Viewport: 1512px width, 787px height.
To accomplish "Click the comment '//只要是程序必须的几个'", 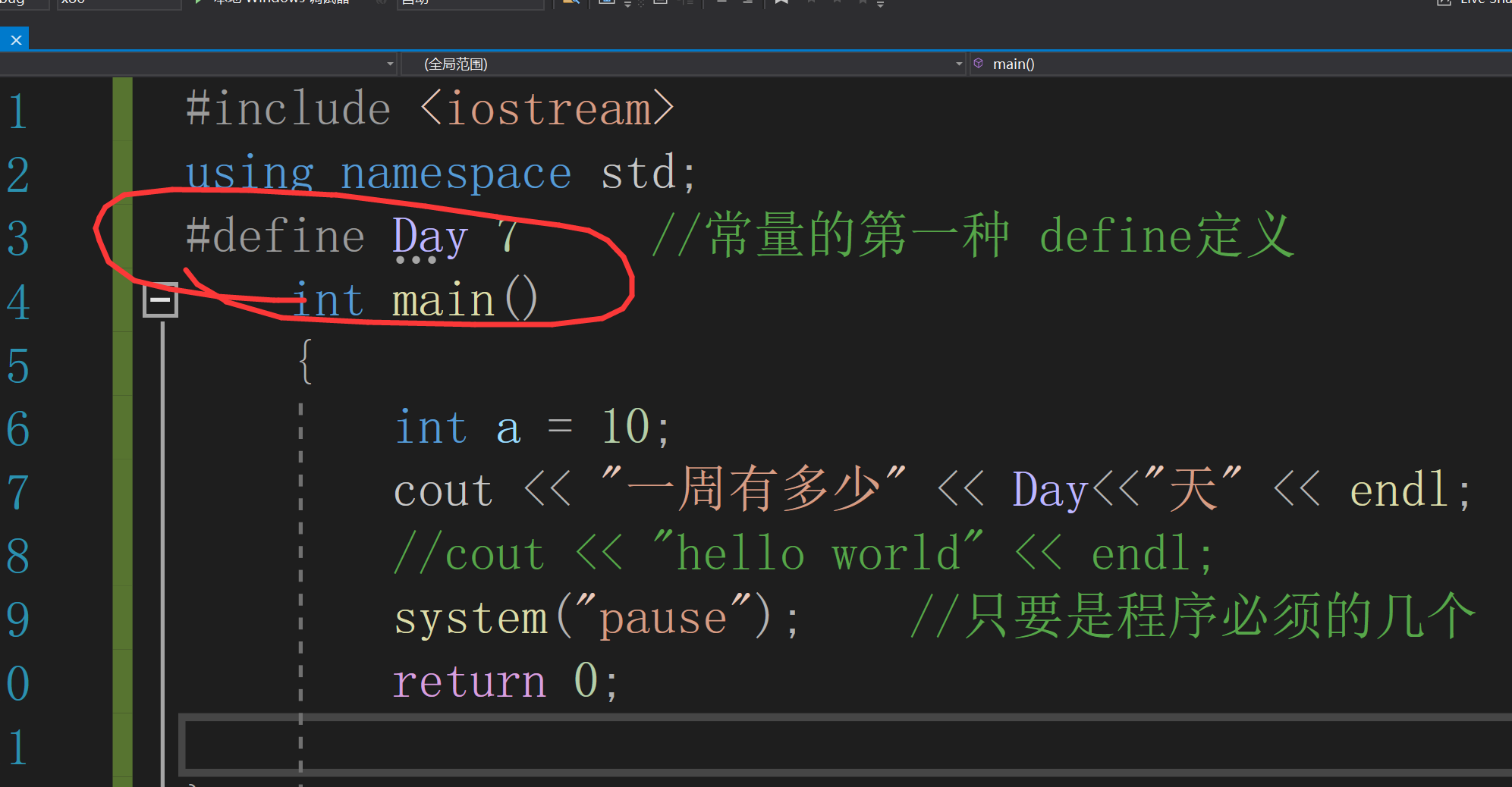I will [x=1193, y=616].
